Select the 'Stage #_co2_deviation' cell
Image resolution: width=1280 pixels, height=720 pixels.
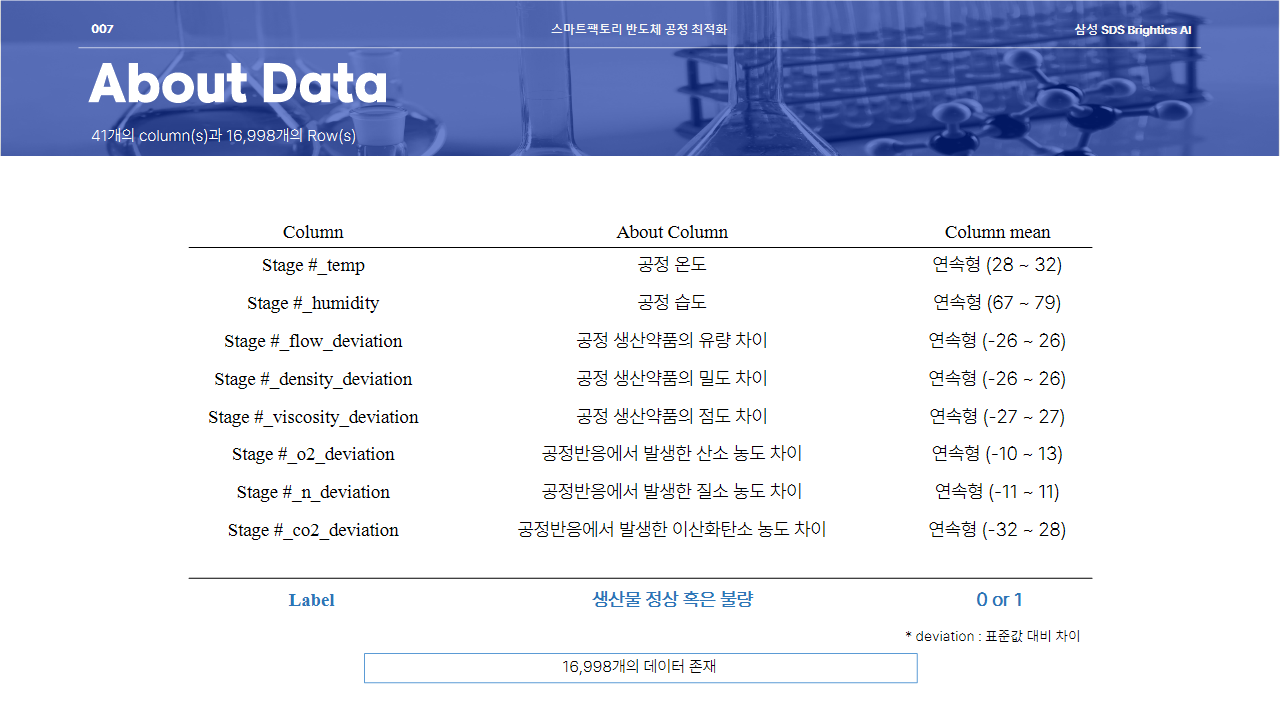click(313, 530)
